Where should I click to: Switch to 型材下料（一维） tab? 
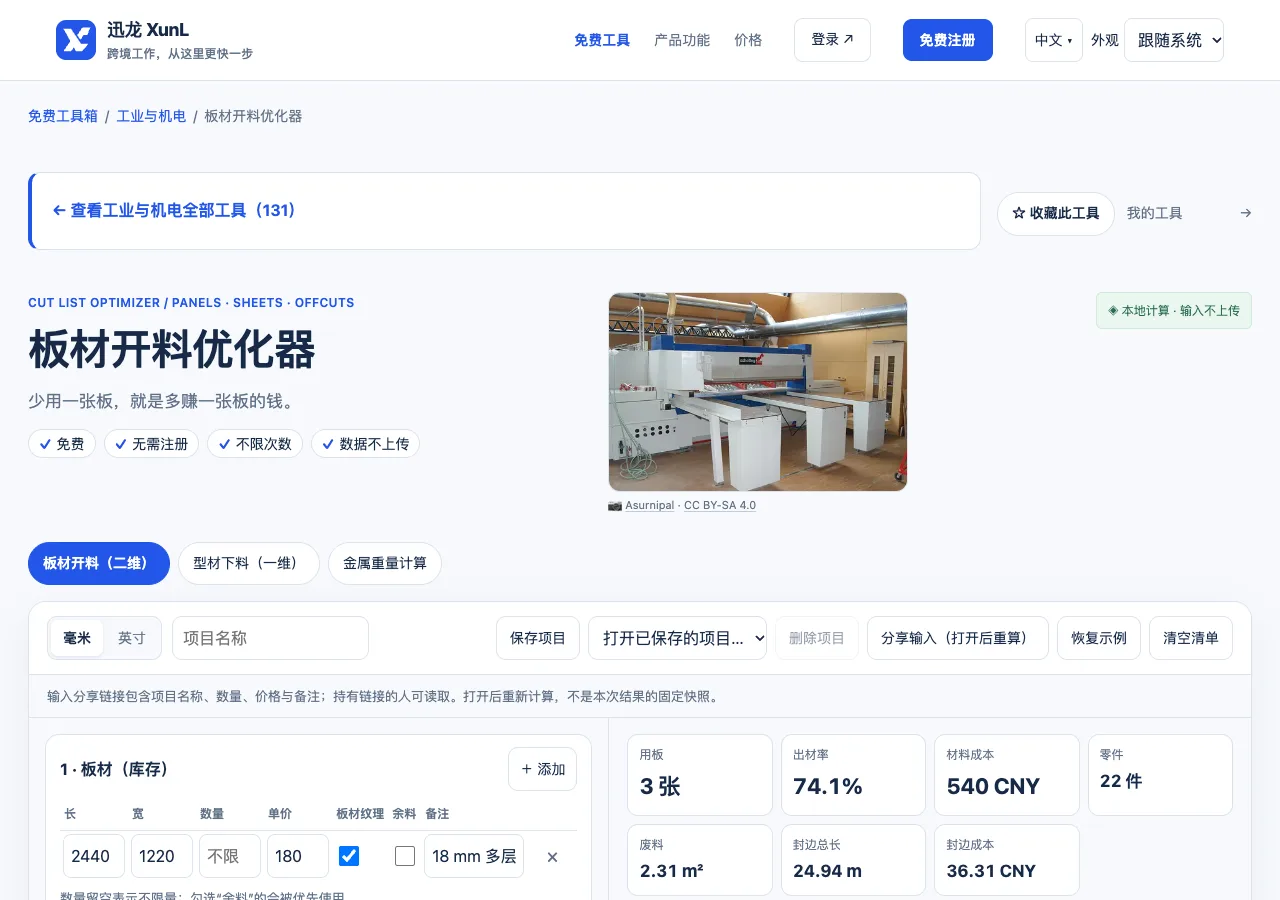(x=249, y=563)
